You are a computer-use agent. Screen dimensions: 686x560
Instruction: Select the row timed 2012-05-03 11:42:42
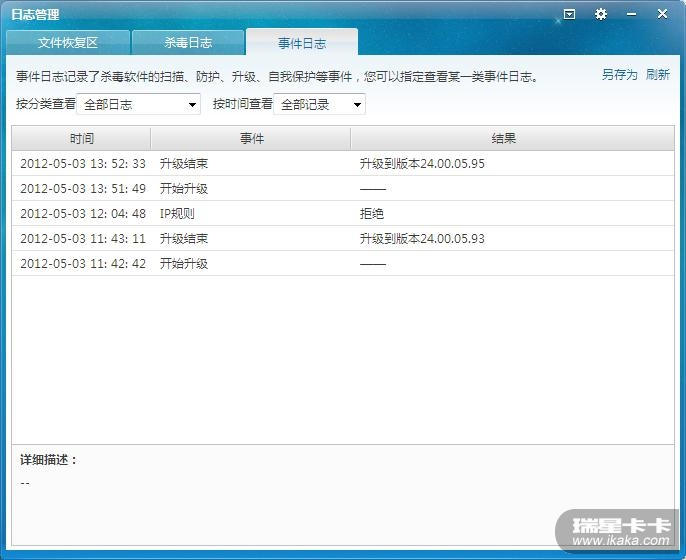tap(343, 263)
